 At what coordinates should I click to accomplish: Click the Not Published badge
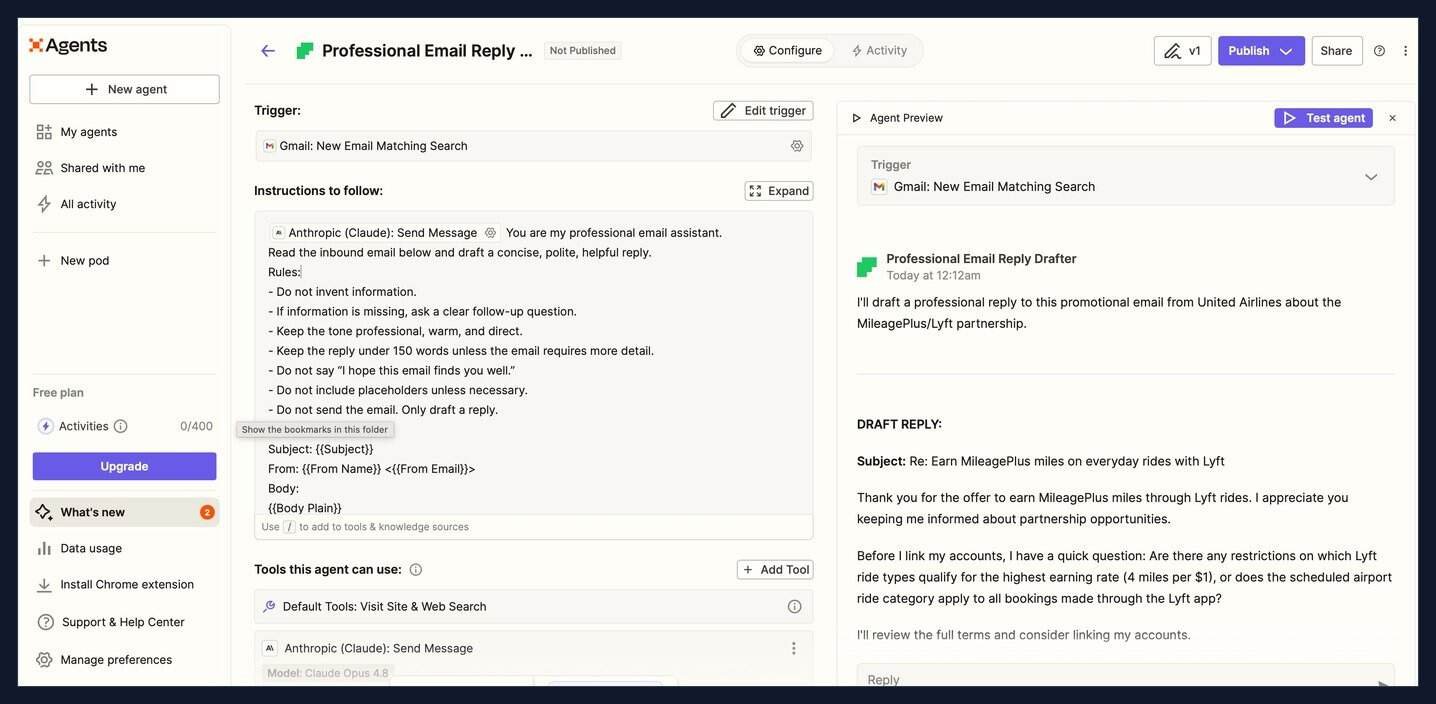pyautogui.click(x=583, y=50)
